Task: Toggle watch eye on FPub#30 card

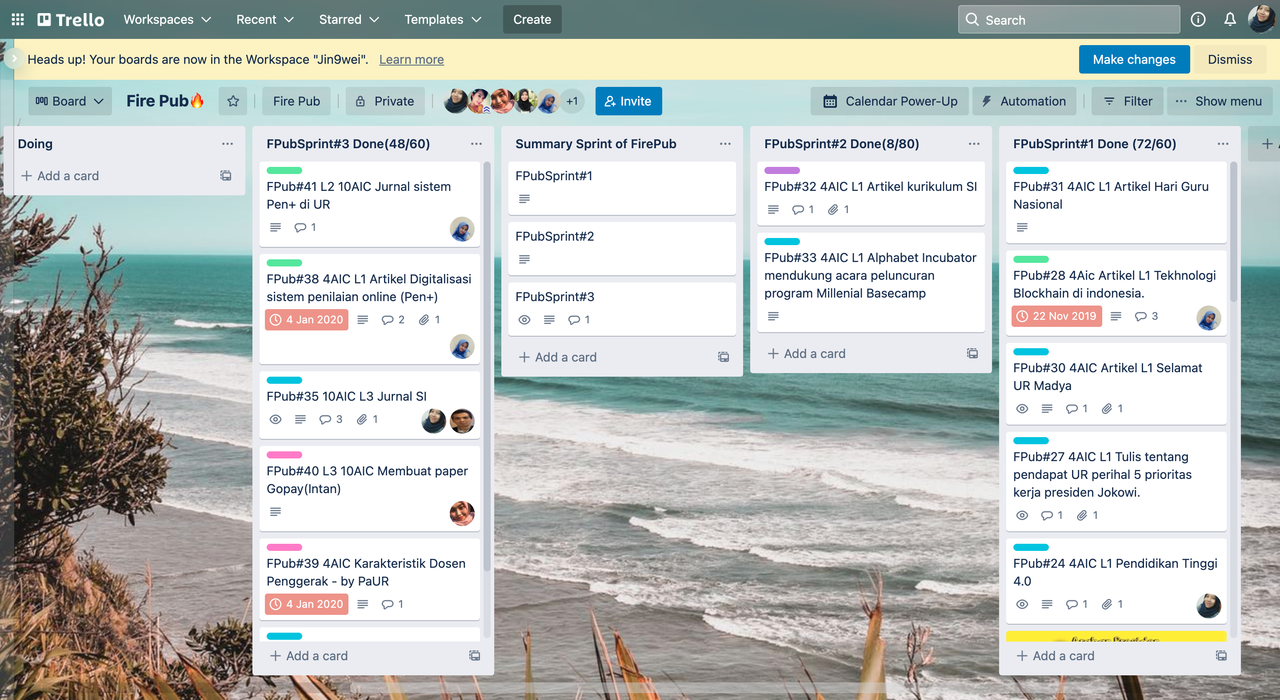Action: point(1022,409)
